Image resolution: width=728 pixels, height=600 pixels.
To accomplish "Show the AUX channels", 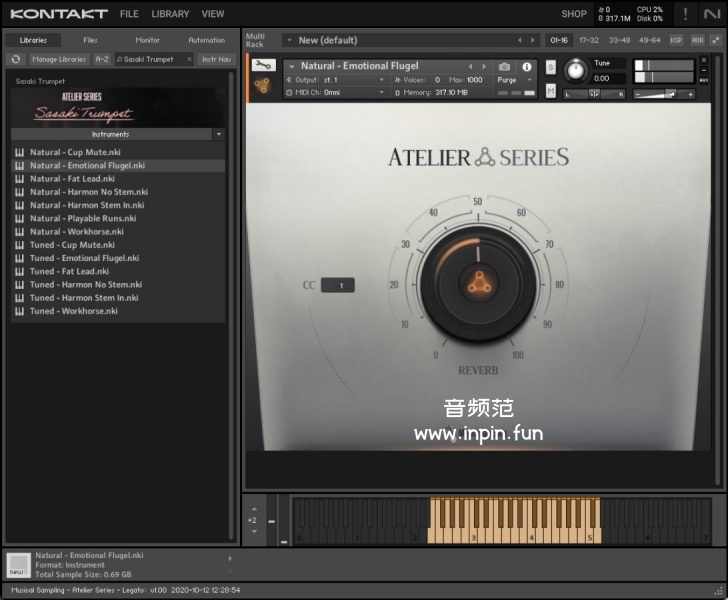I will [x=697, y=40].
